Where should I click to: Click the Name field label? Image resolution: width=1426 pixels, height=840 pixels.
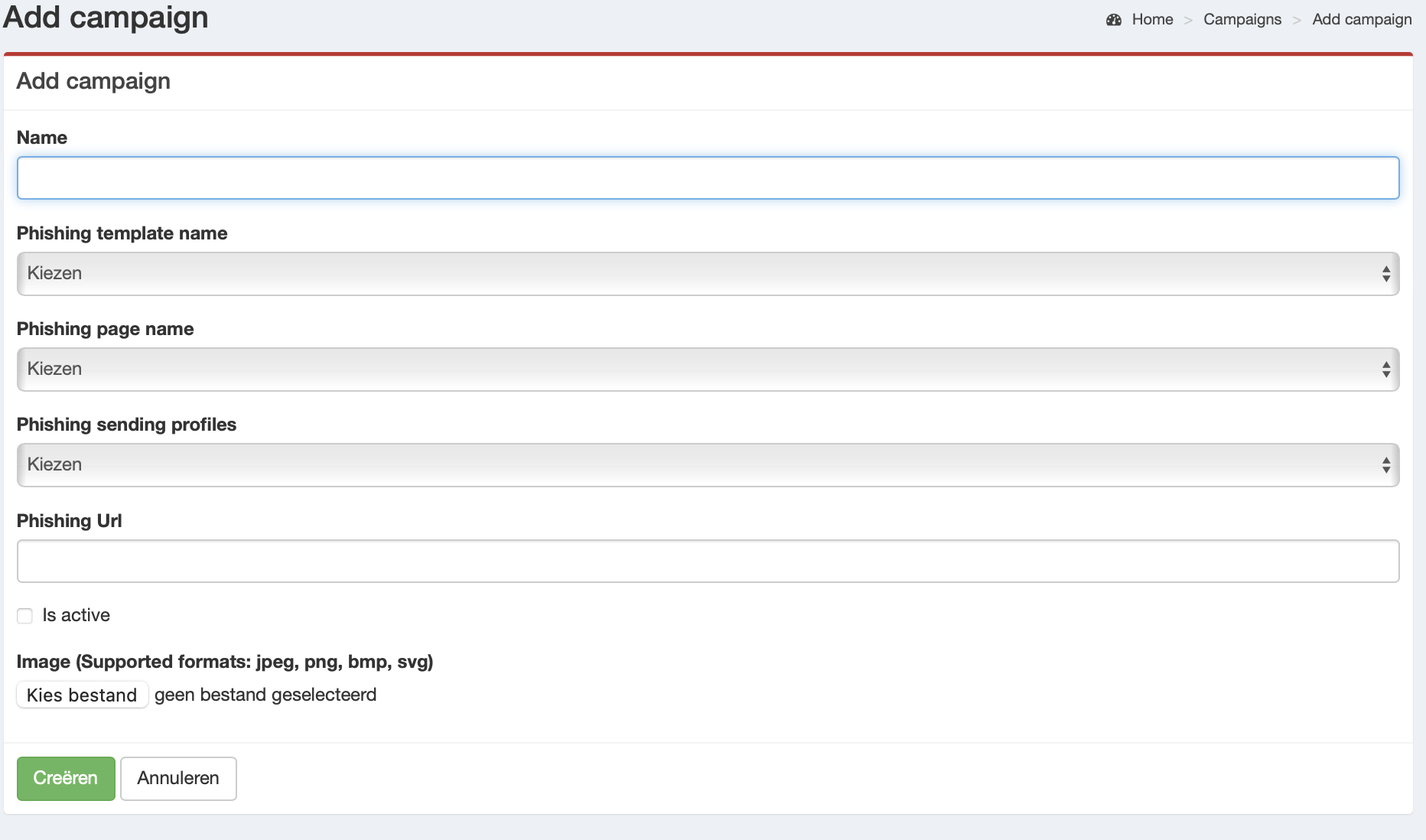(42, 138)
